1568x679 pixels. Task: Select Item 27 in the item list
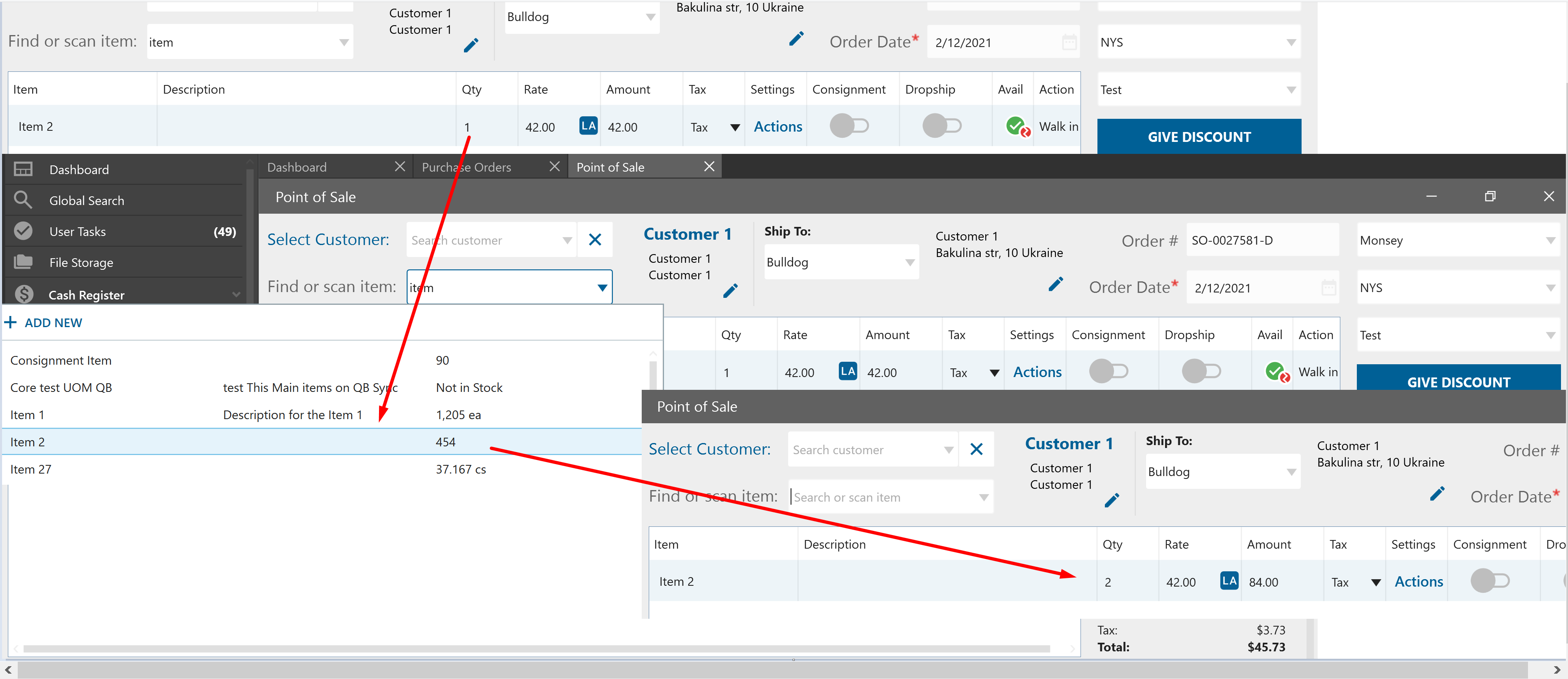point(31,469)
